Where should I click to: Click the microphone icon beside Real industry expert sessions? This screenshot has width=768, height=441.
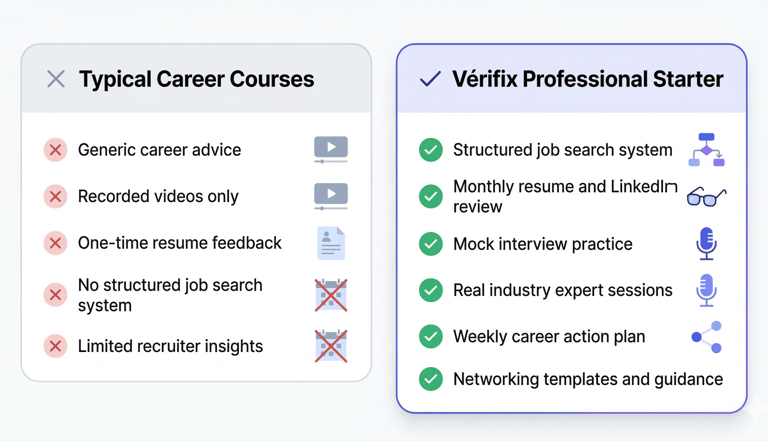[706, 290]
